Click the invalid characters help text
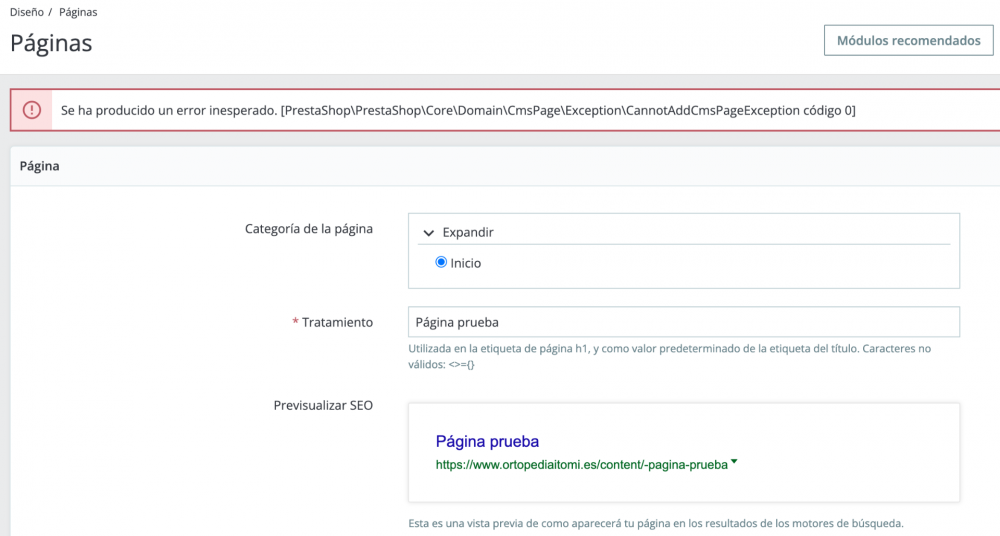The image size is (1000, 536). (x=670, y=356)
